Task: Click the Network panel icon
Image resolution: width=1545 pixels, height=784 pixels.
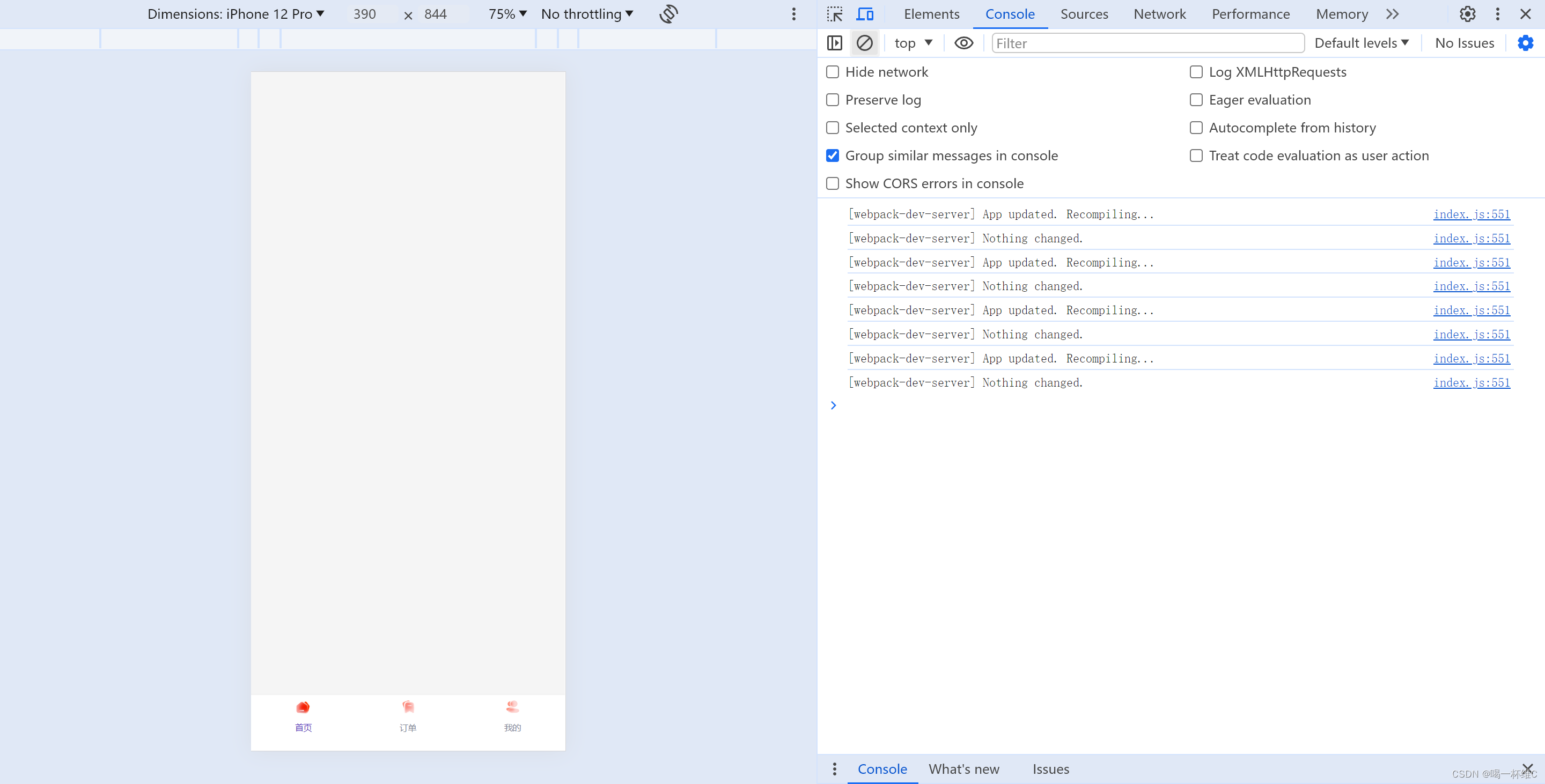Action: (x=1159, y=13)
